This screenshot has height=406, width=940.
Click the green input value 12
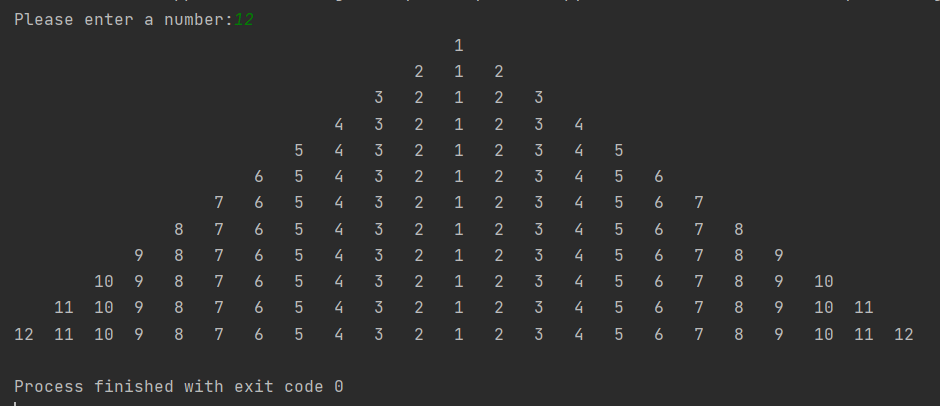pyautogui.click(x=244, y=20)
